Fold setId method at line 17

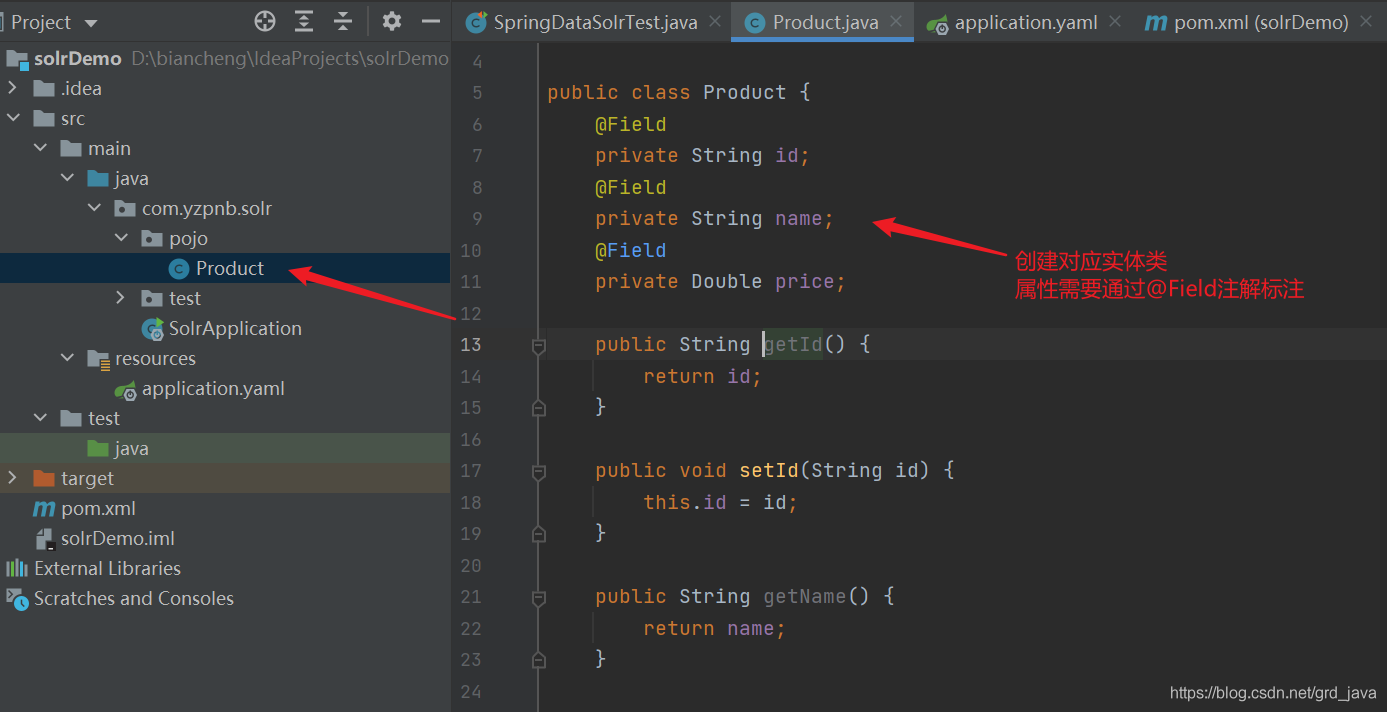point(539,471)
